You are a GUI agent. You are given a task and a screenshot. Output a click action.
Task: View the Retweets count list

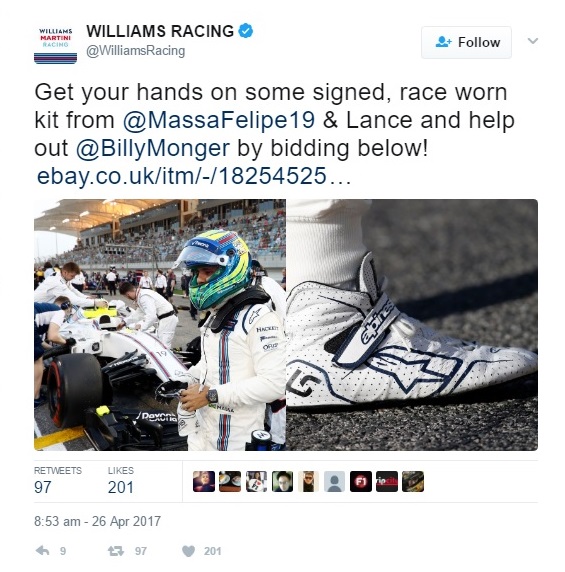coord(58,481)
